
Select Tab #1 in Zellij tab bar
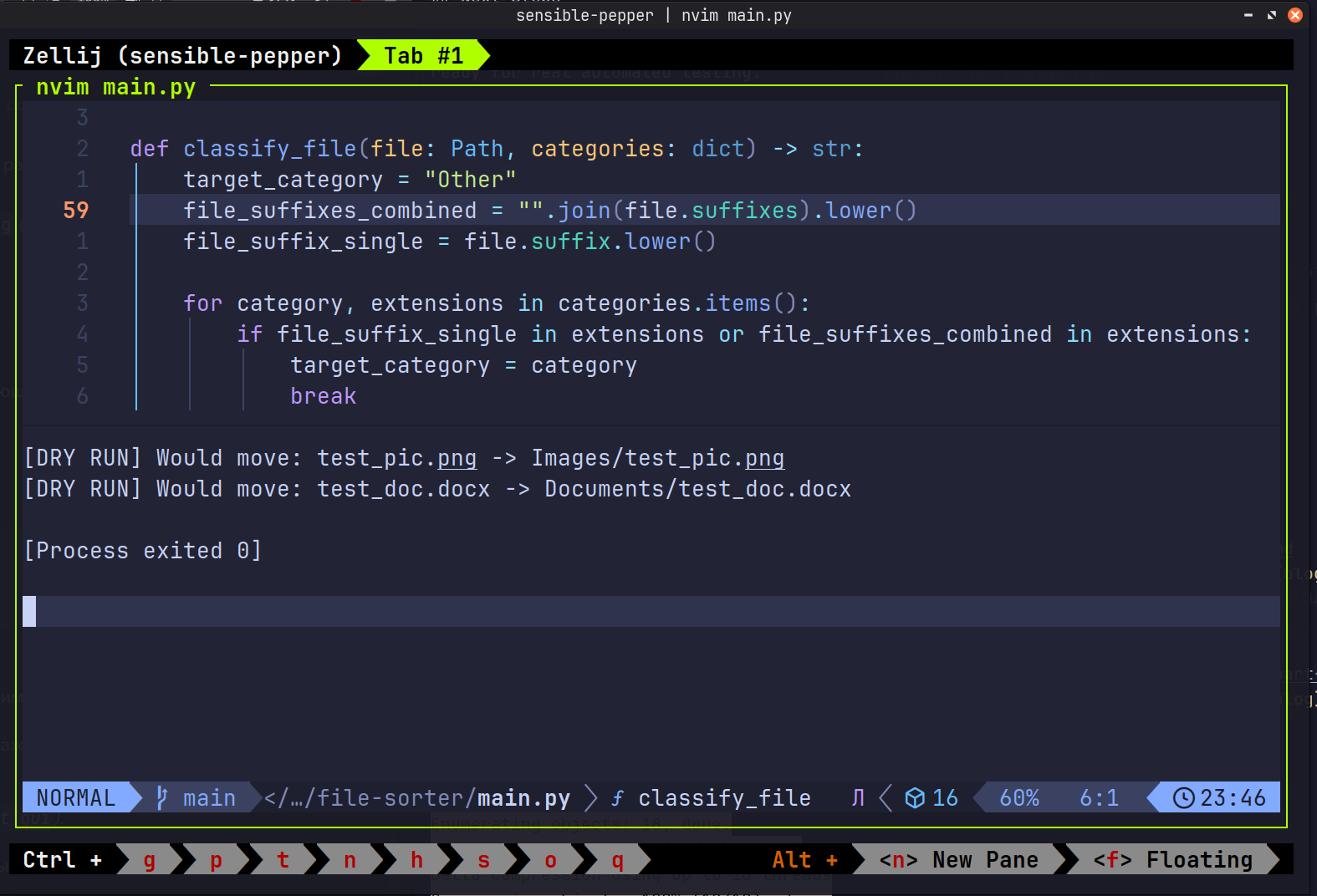[423, 55]
